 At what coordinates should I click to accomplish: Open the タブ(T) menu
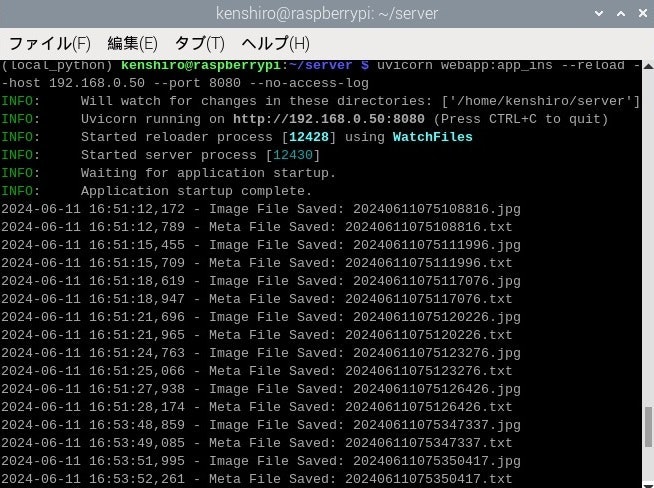click(199, 43)
